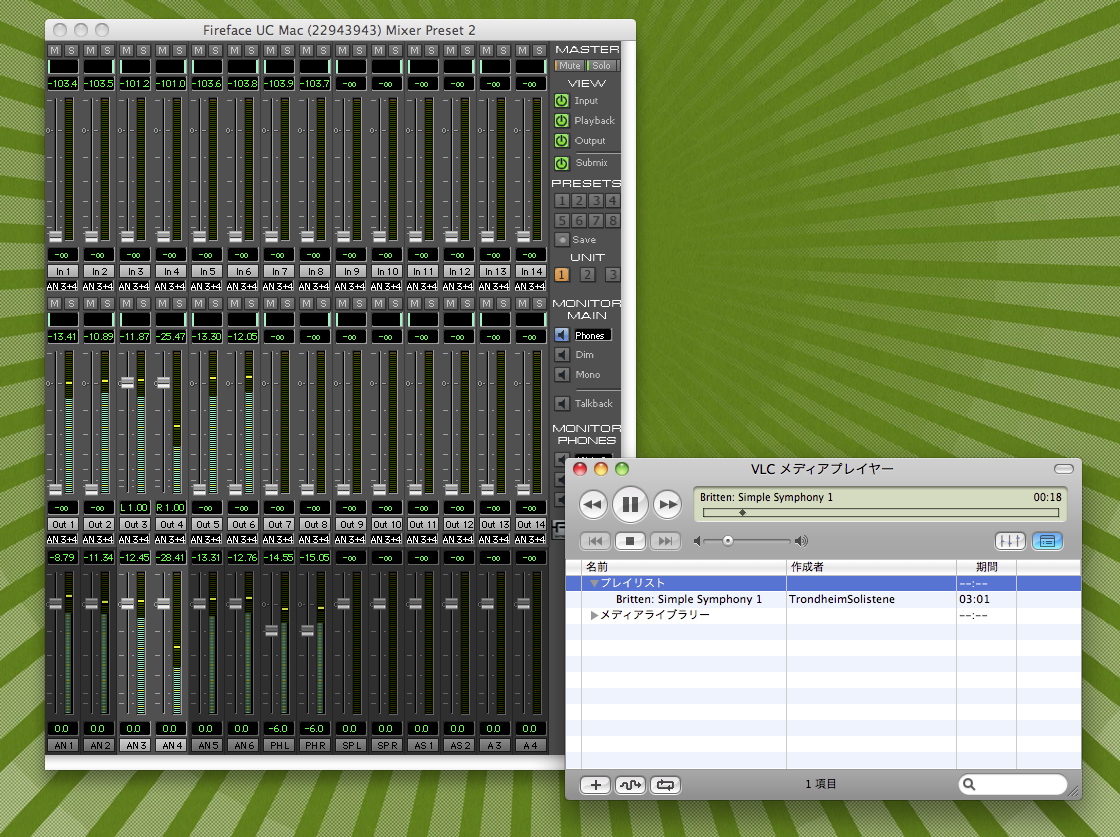Save the current mixer preset
This screenshot has width=1120, height=837.
click(x=562, y=240)
